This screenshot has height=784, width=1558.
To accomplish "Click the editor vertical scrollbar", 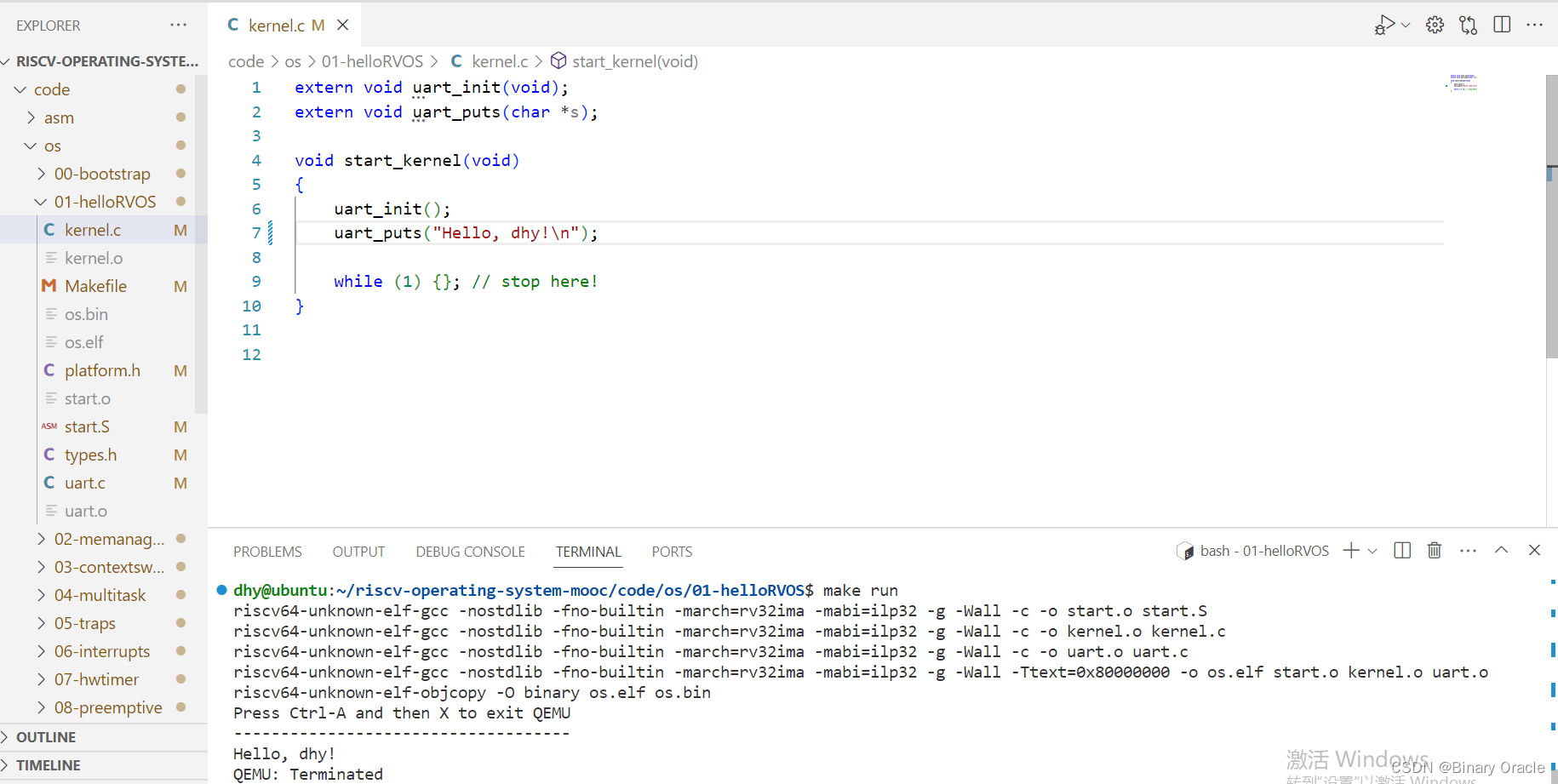I will [x=1551, y=216].
